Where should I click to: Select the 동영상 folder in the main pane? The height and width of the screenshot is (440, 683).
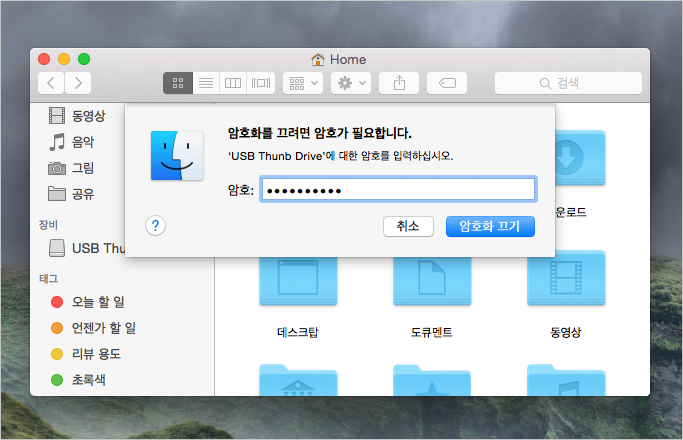click(566, 295)
